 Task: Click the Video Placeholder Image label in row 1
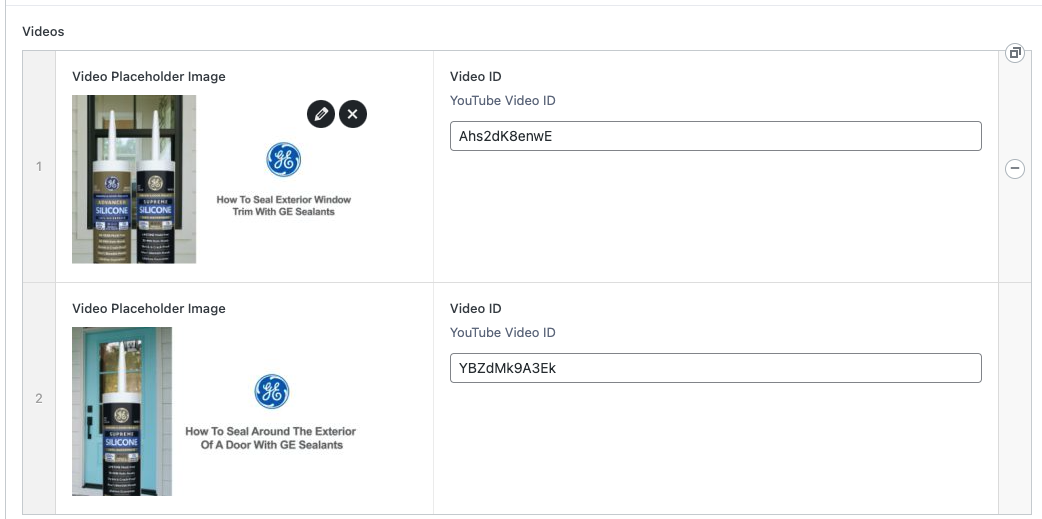point(149,77)
